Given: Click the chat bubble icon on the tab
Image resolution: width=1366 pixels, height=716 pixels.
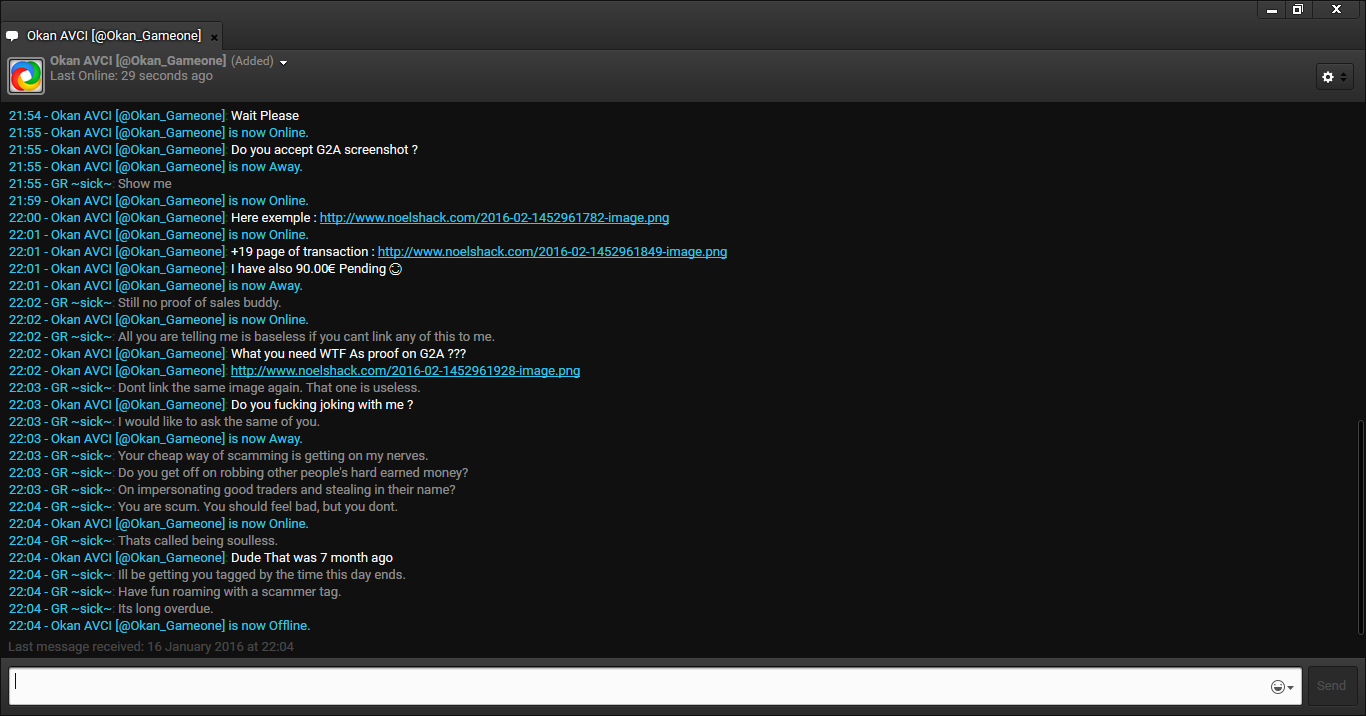Looking at the screenshot, I should pyautogui.click(x=12, y=36).
